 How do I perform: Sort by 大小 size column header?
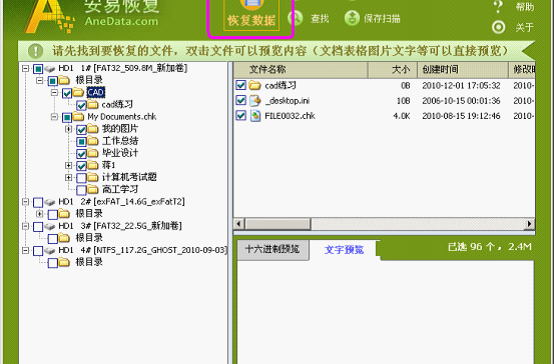pos(393,70)
